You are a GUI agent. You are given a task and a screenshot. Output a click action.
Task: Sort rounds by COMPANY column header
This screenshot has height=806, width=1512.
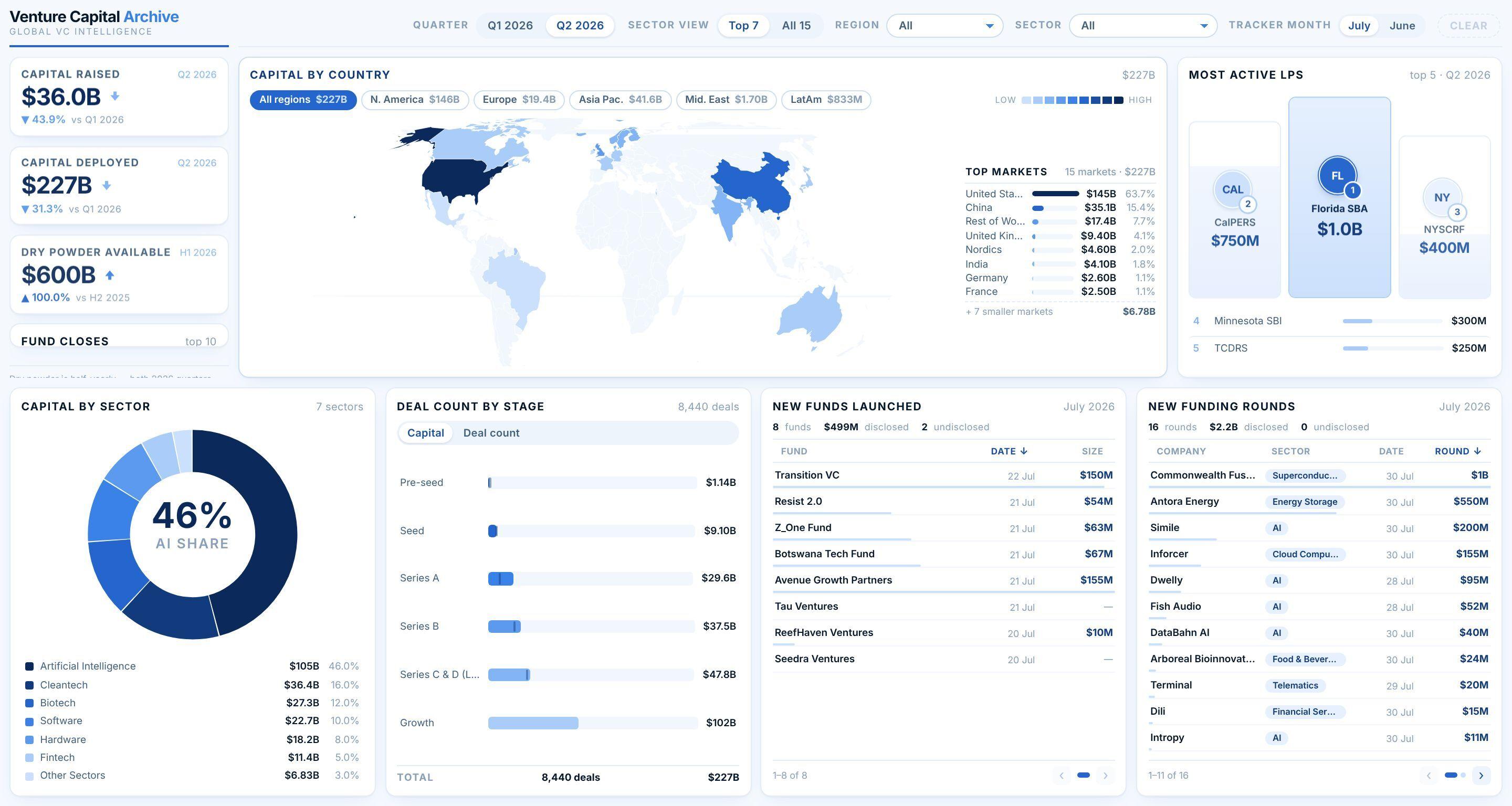(1181, 451)
